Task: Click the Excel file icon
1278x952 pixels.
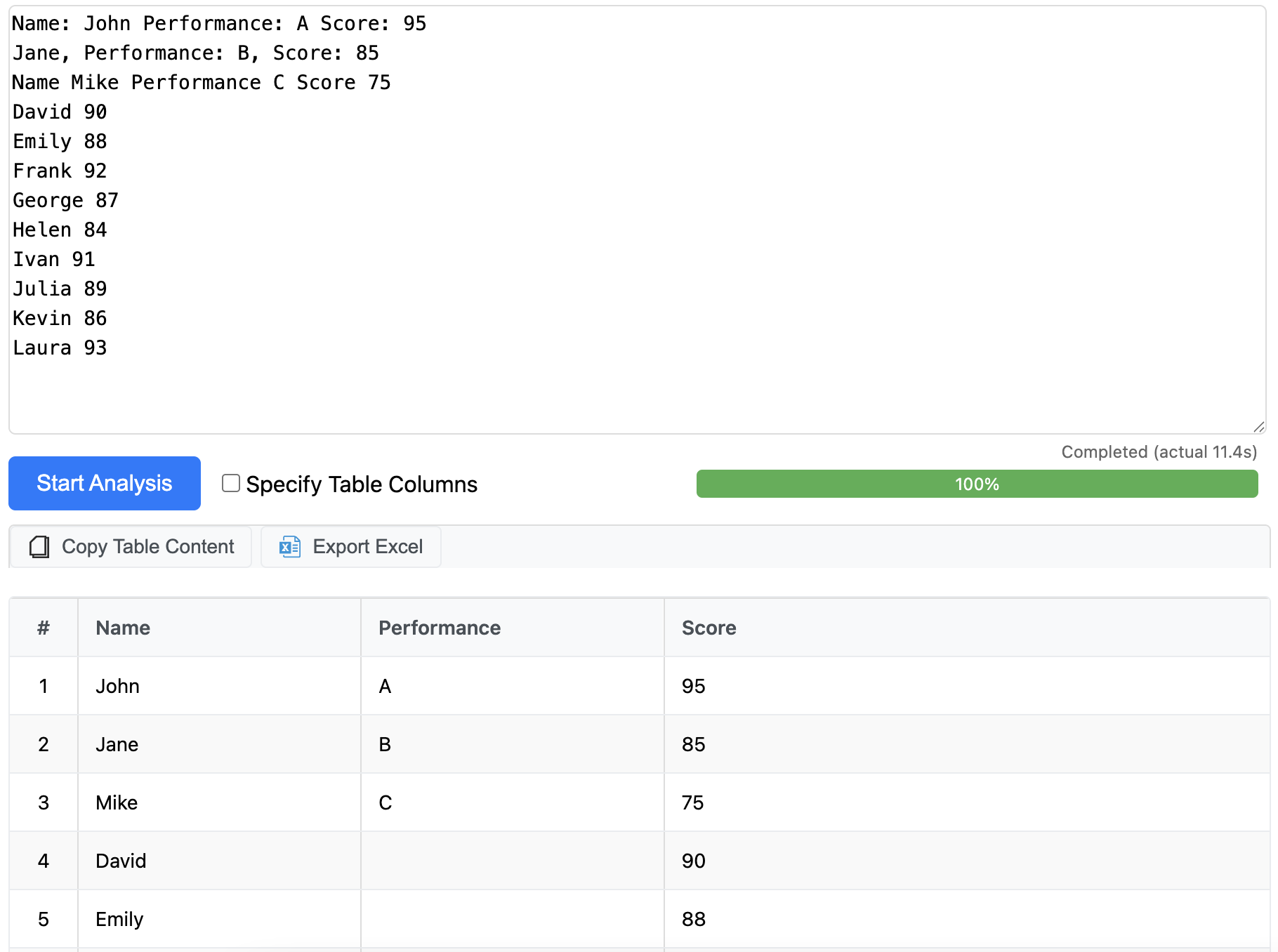Action: [289, 547]
